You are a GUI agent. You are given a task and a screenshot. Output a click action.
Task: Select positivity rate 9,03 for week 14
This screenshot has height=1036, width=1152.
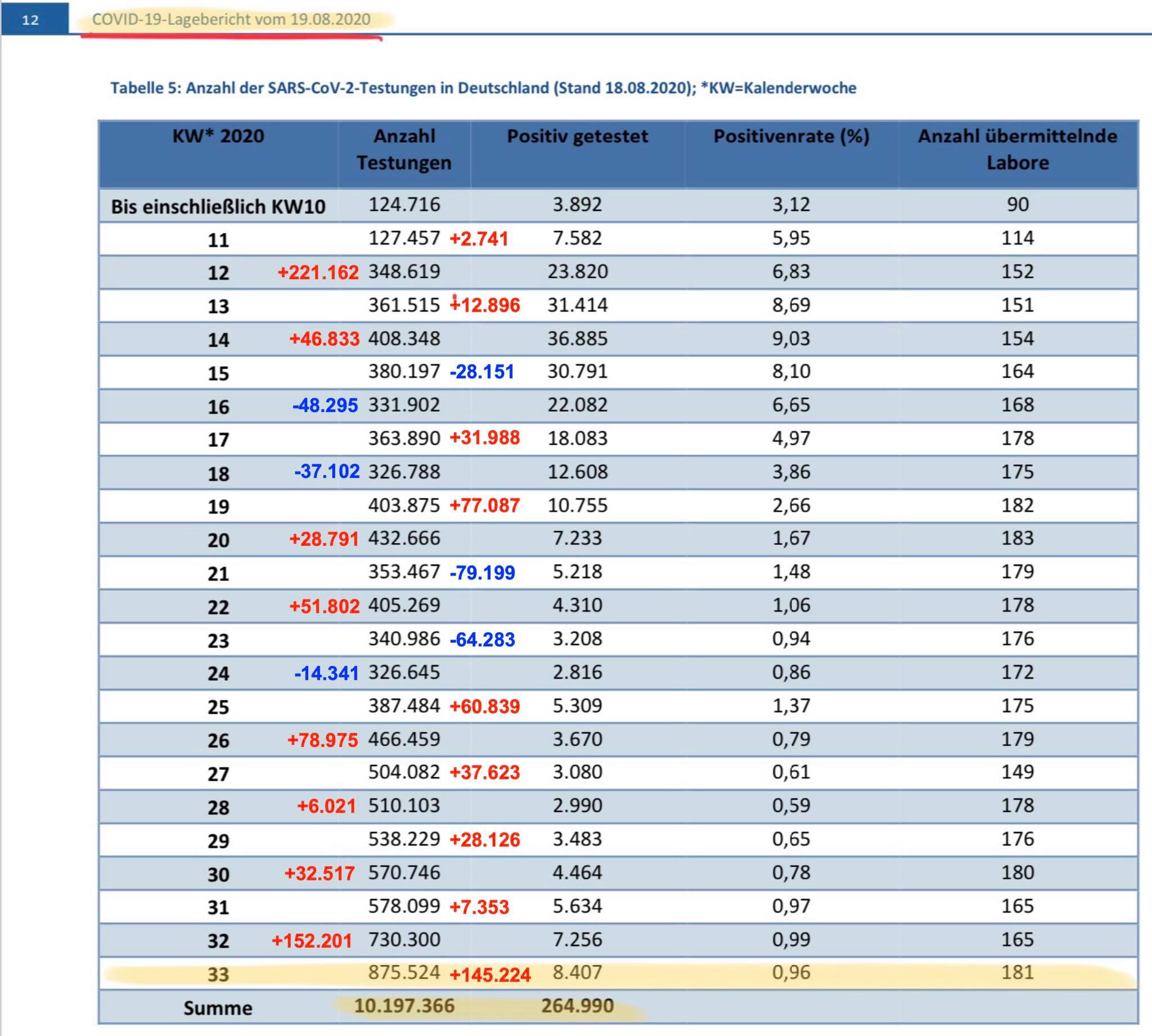tap(791, 339)
